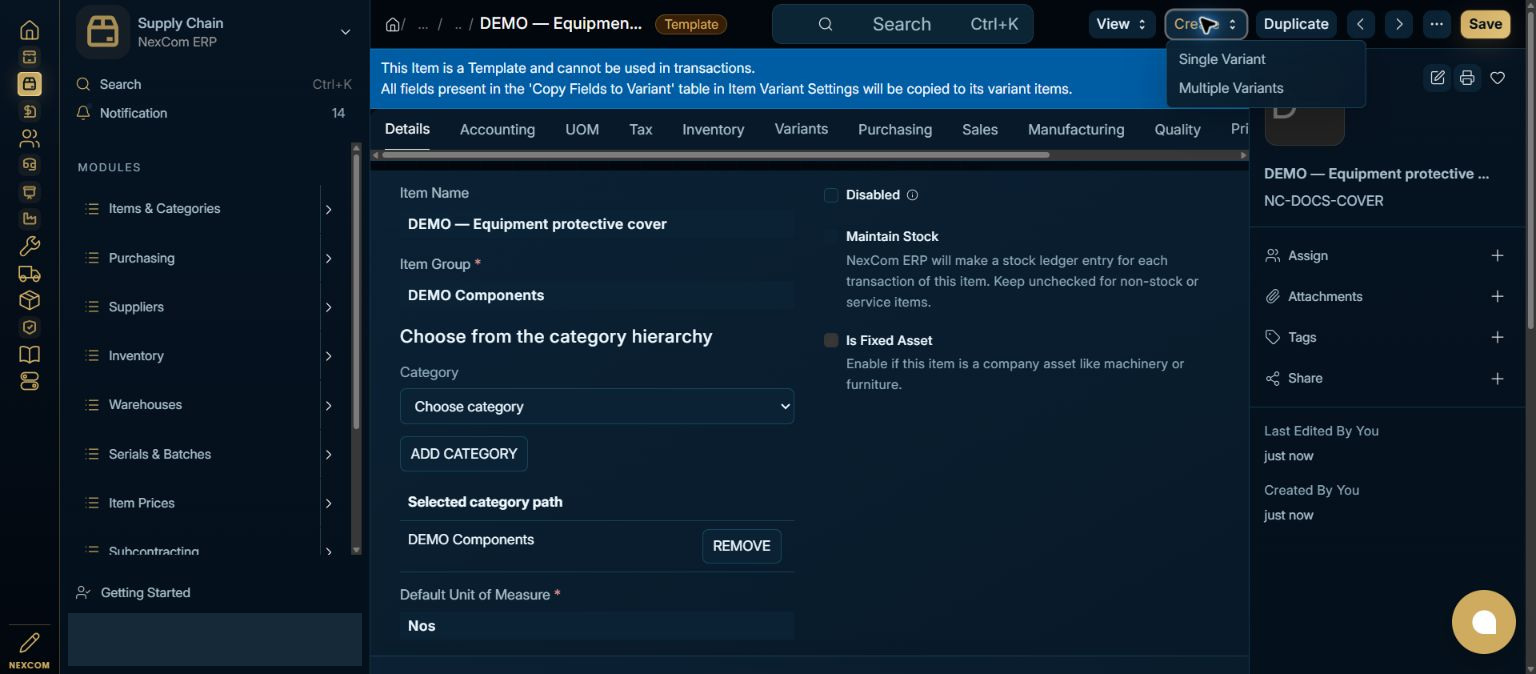Click the print icon
Image resolution: width=1536 pixels, height=674 pixels.
(1467, 77)
